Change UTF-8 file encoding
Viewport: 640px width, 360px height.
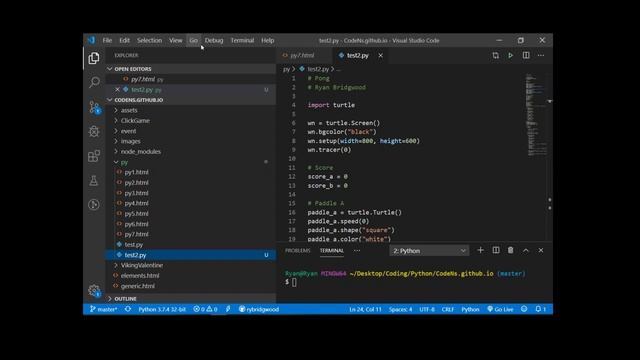pos(427,309)
